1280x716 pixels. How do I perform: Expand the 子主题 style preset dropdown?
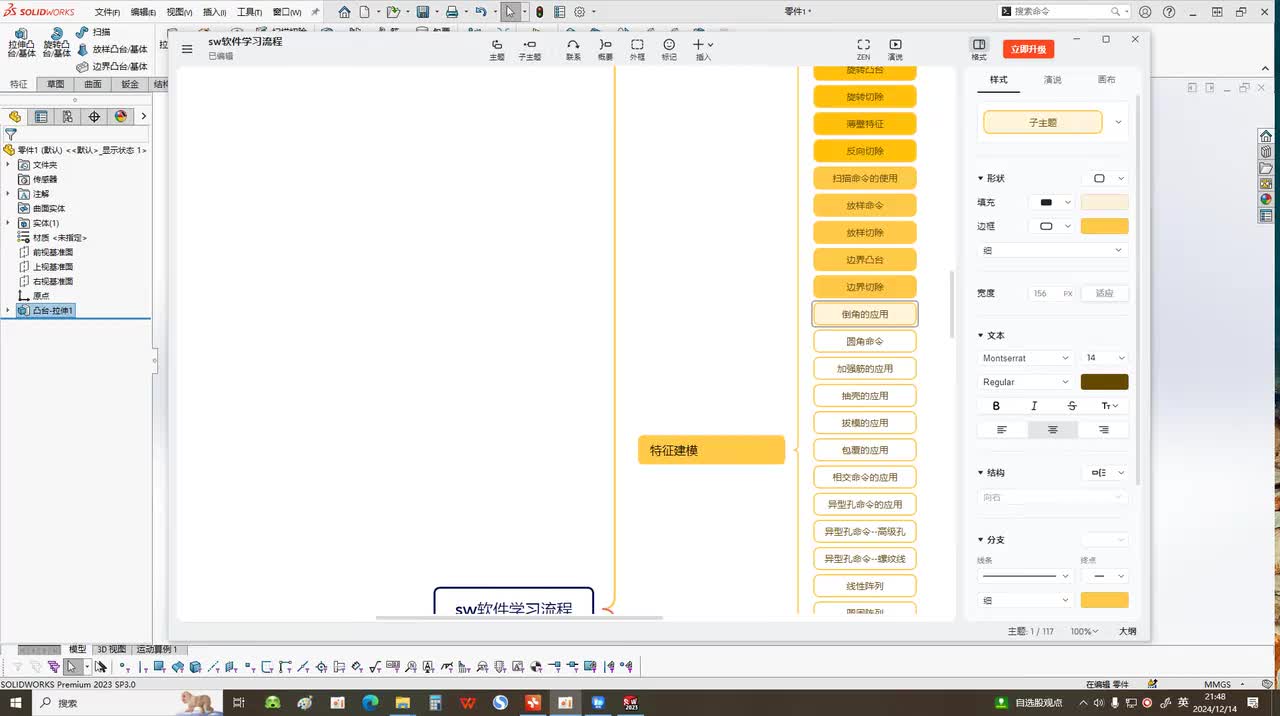tap(1118, 122)
